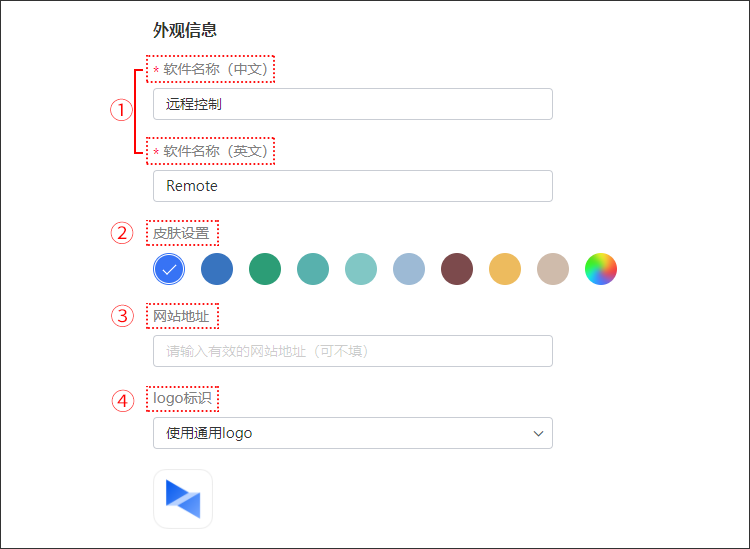This screenshot has width=750, height=549.
Task: Expand the logo dropdown chevron arrow
Action: pyautogui.click(x=538, y=433)
